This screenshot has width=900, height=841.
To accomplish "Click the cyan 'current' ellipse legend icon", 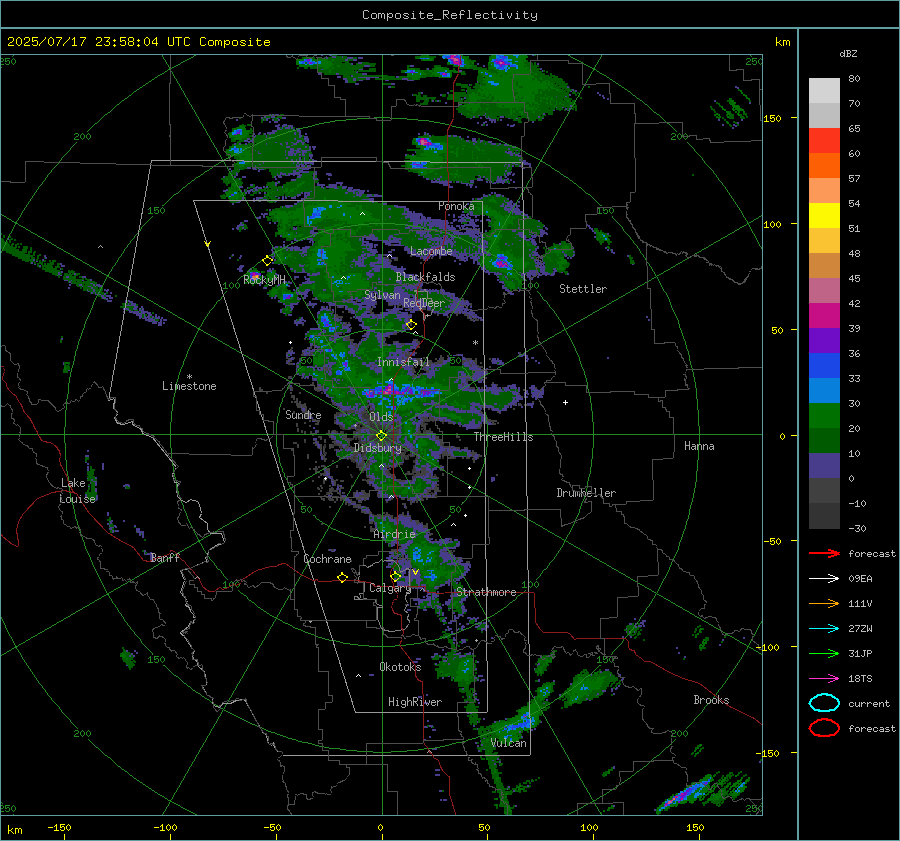I will click(824, 703).
